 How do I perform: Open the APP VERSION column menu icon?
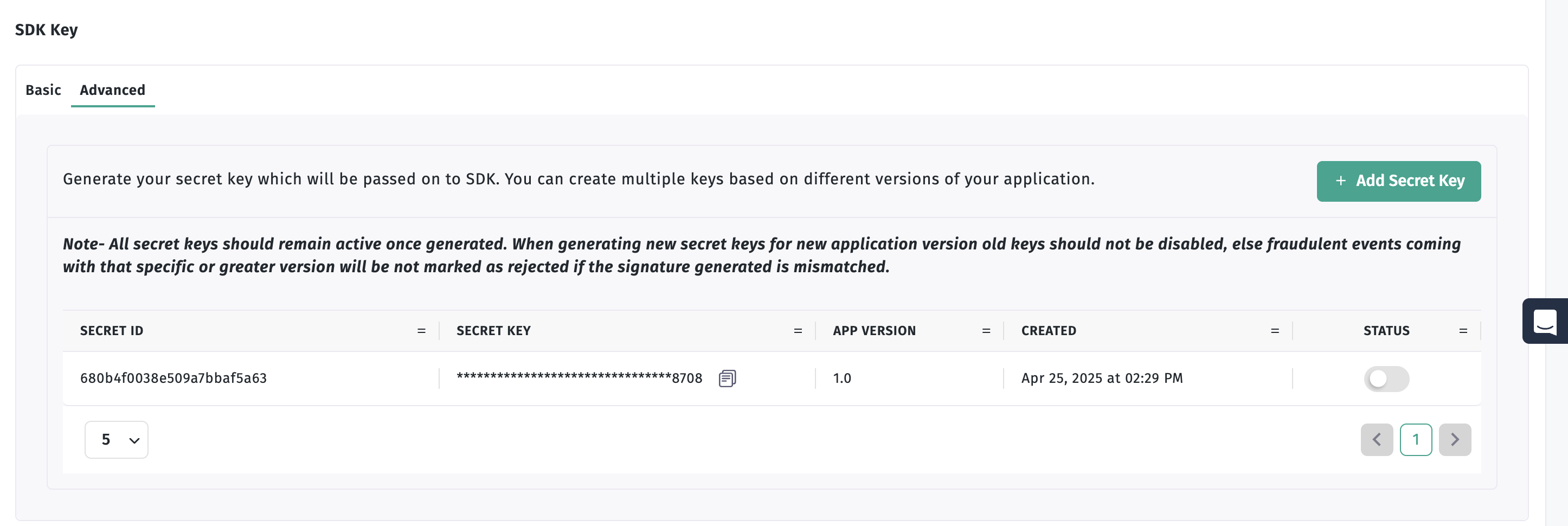[986, 331]
